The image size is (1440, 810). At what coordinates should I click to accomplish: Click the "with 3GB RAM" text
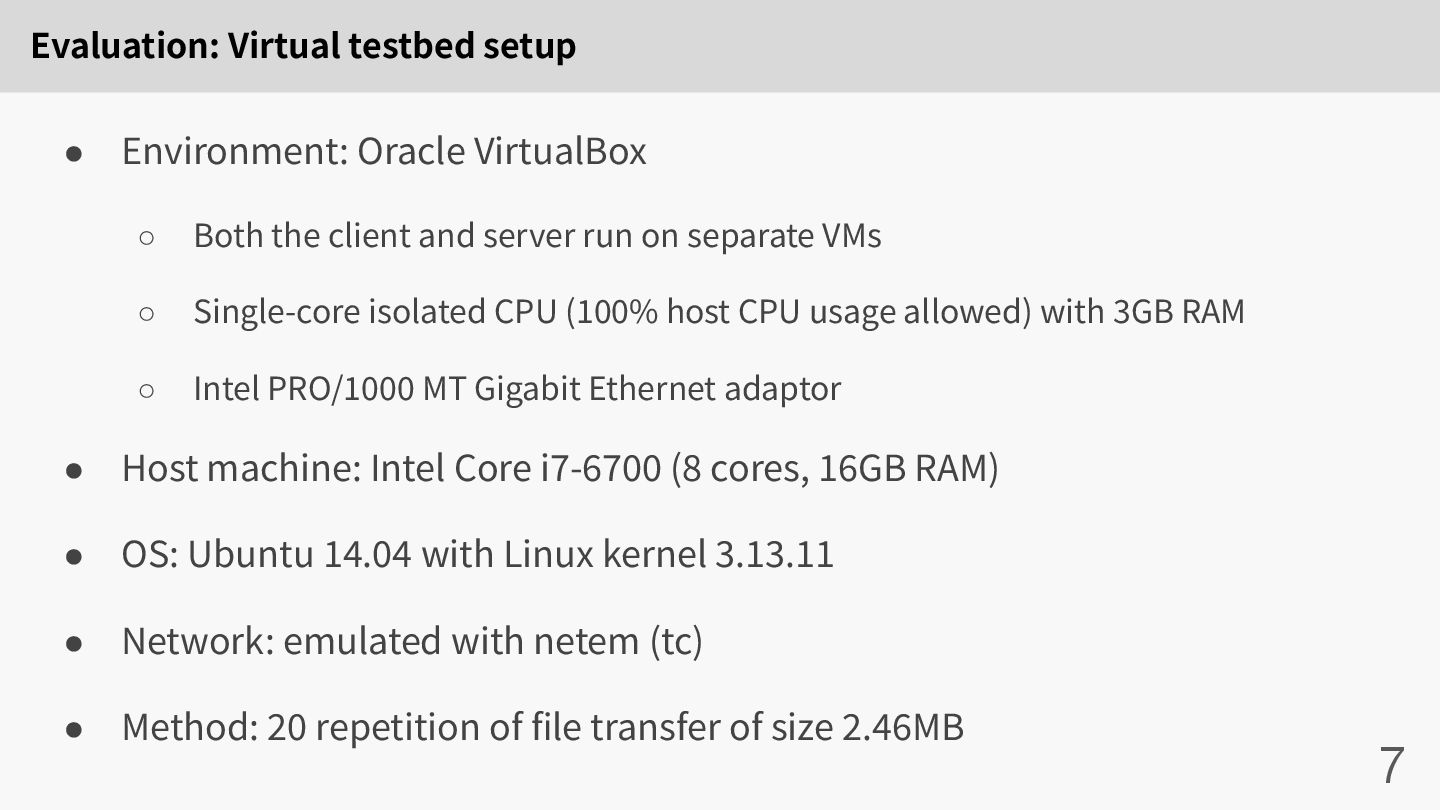coord(1143,312)
